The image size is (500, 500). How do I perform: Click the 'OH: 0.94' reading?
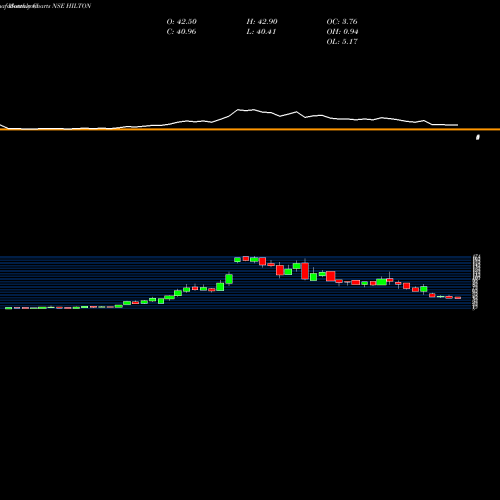pos(342,31)
